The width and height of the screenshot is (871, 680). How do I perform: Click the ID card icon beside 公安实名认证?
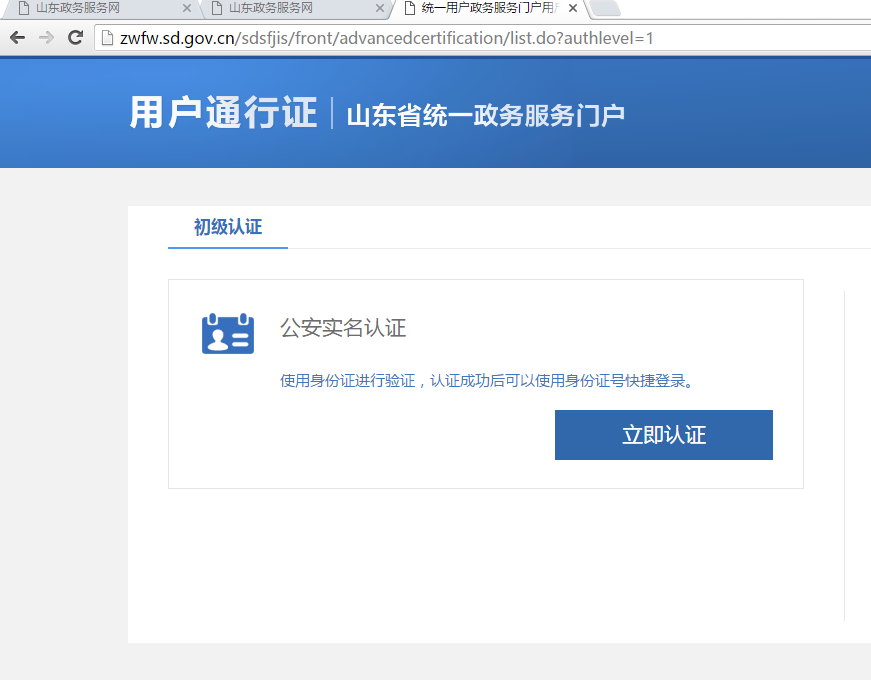pos(228,334)
